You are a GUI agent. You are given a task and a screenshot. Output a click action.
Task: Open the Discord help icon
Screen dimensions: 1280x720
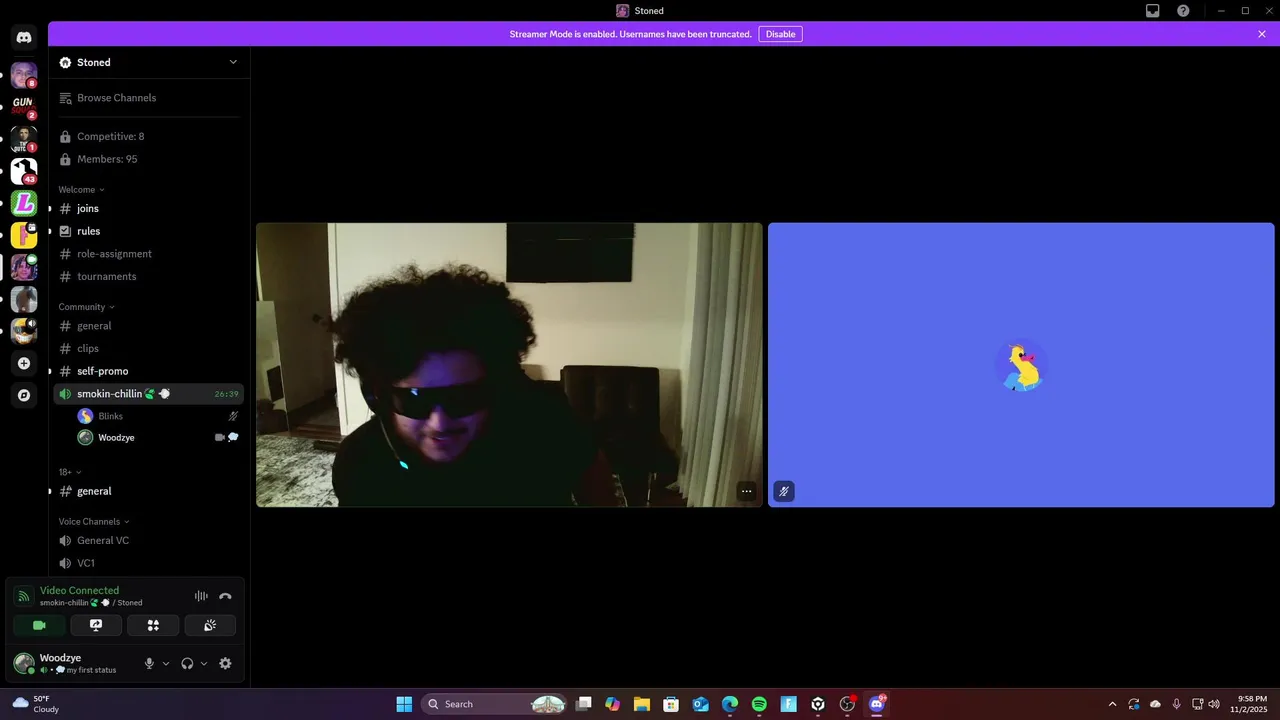pos(1184,11)
